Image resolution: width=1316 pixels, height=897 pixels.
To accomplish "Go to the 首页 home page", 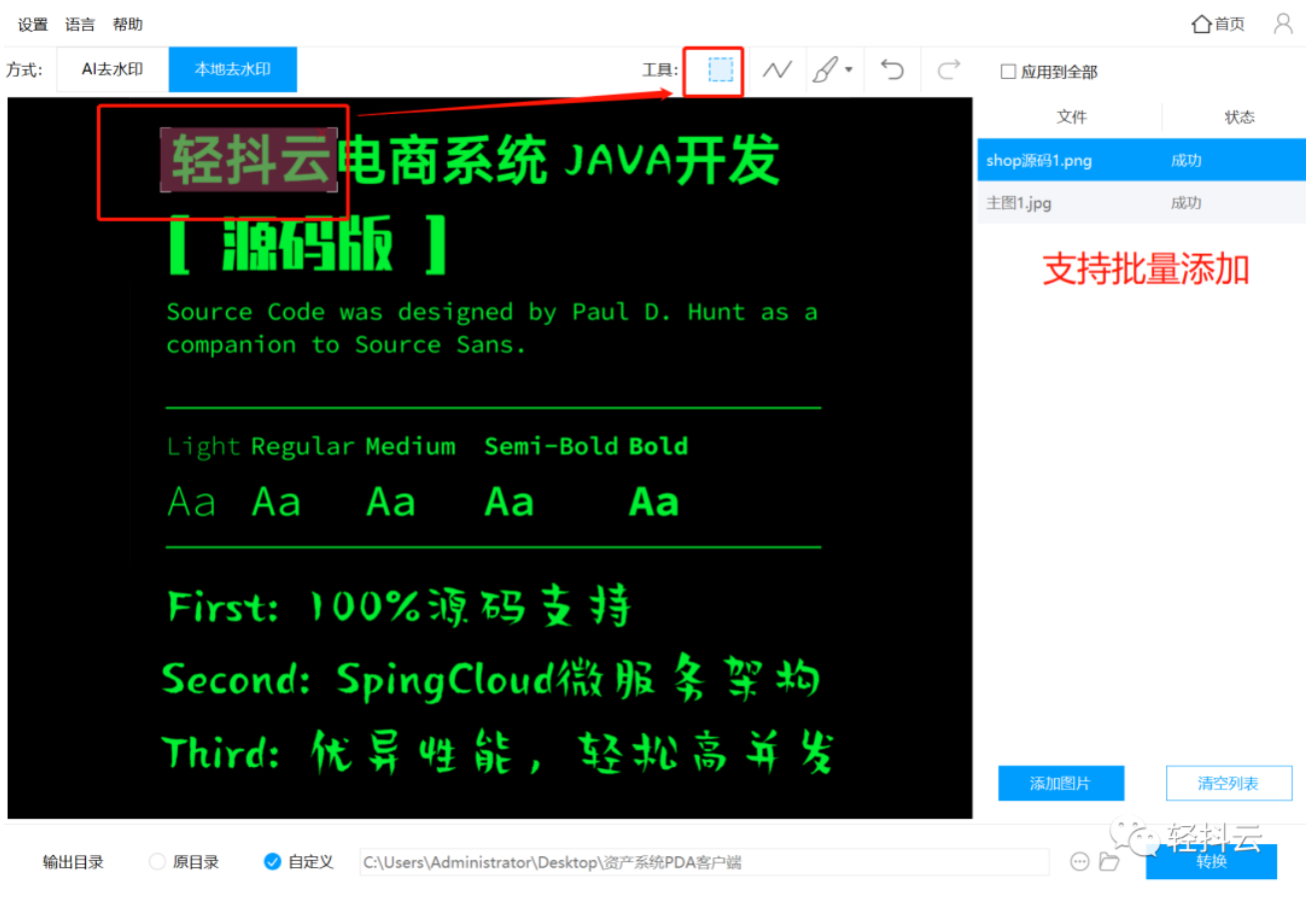I will click(1218, 24).
